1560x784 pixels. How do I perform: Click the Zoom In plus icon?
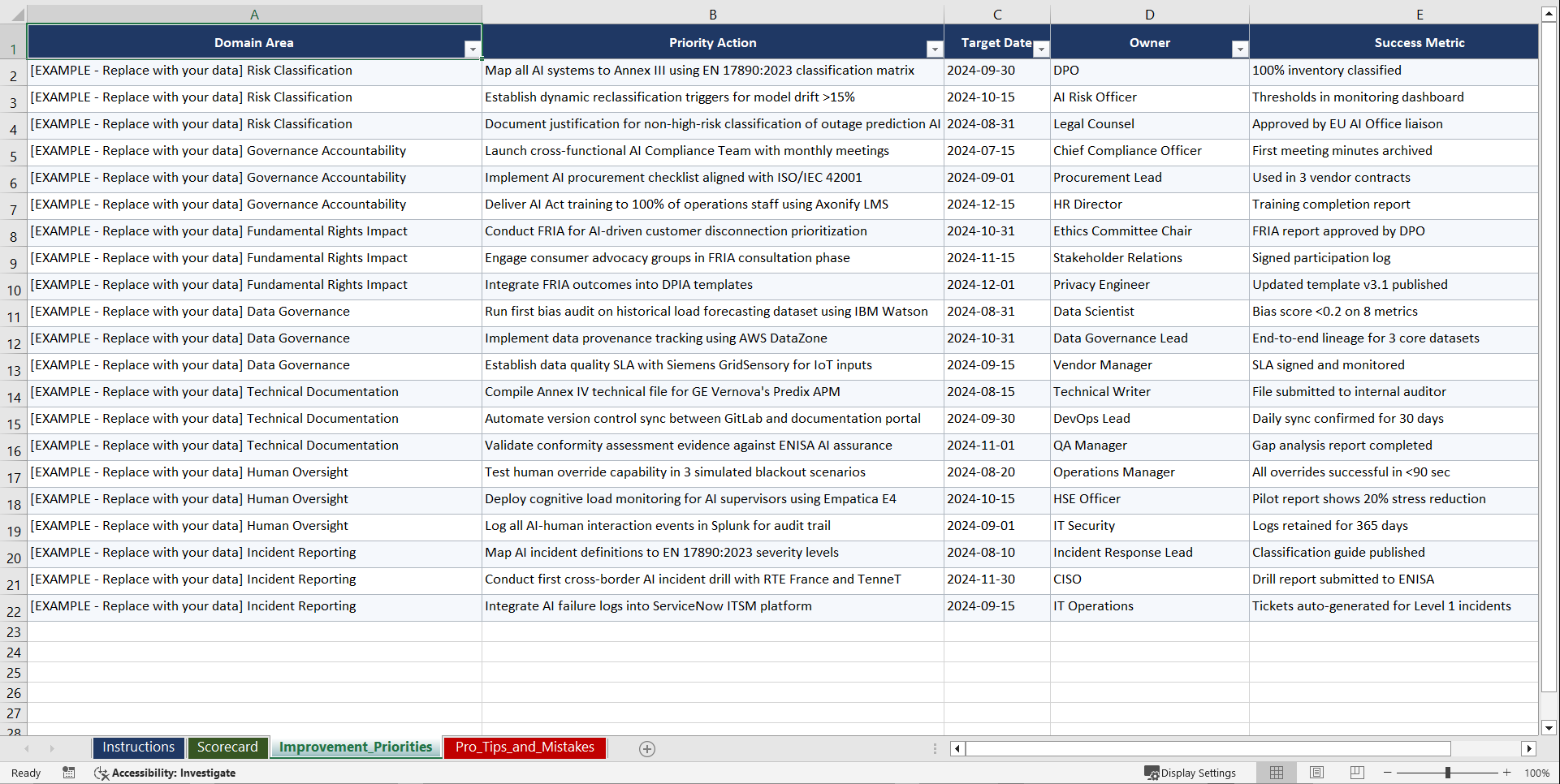[x=1506, y=773]
